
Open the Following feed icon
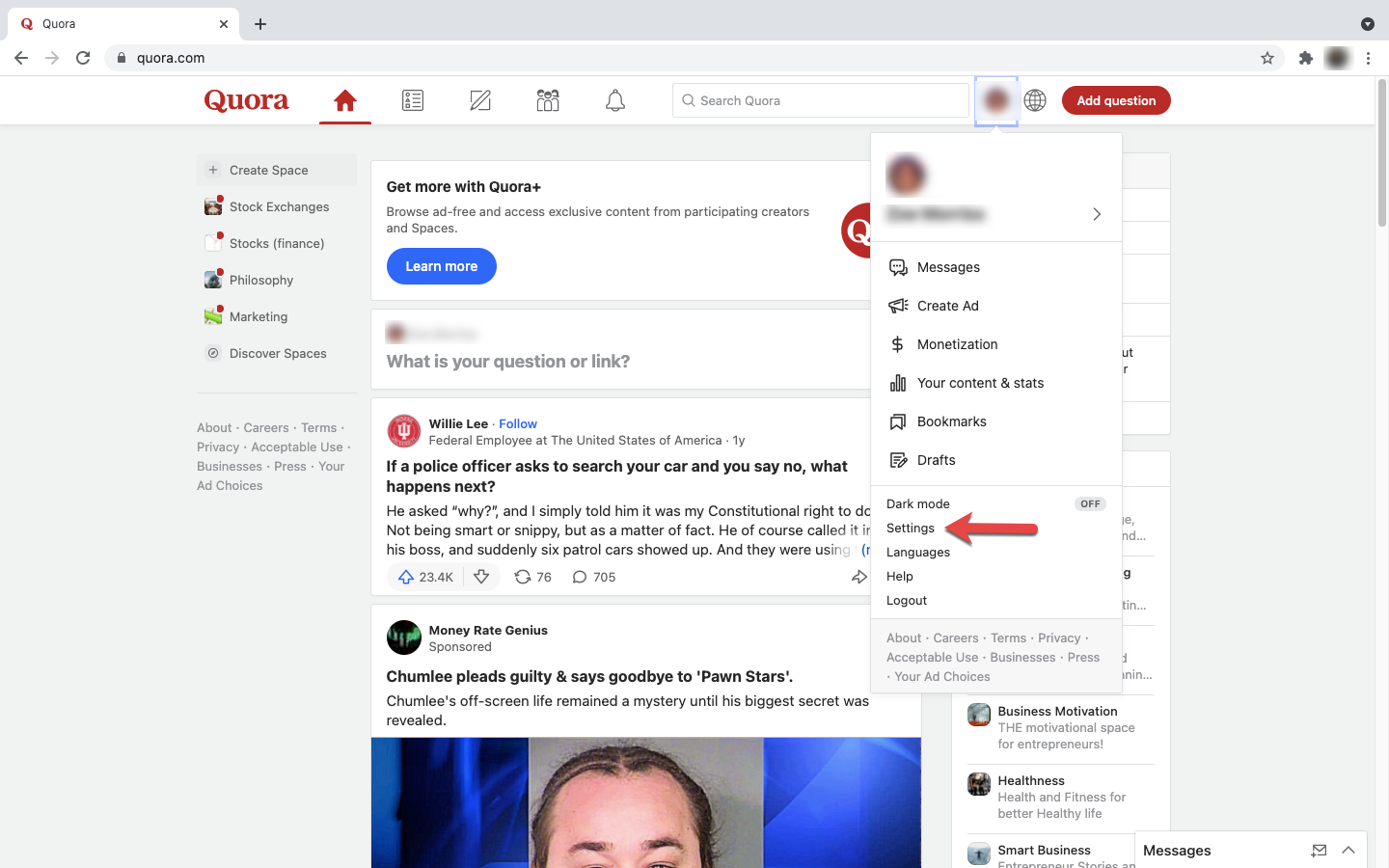[x=412, y=99]
